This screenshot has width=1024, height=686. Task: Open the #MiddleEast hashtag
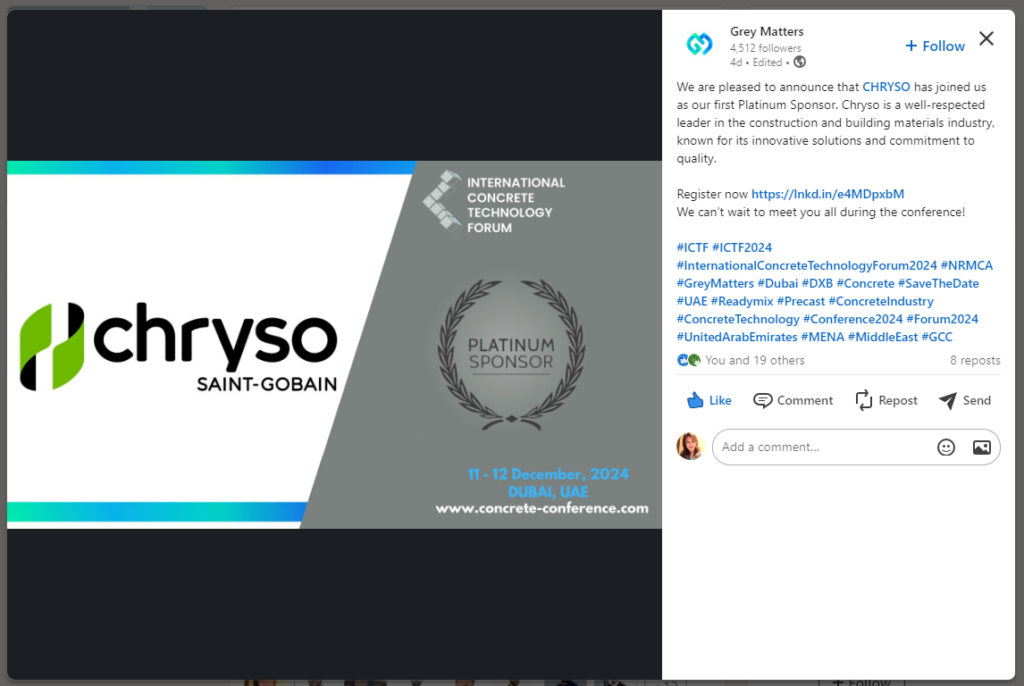(x=883, y=337)
